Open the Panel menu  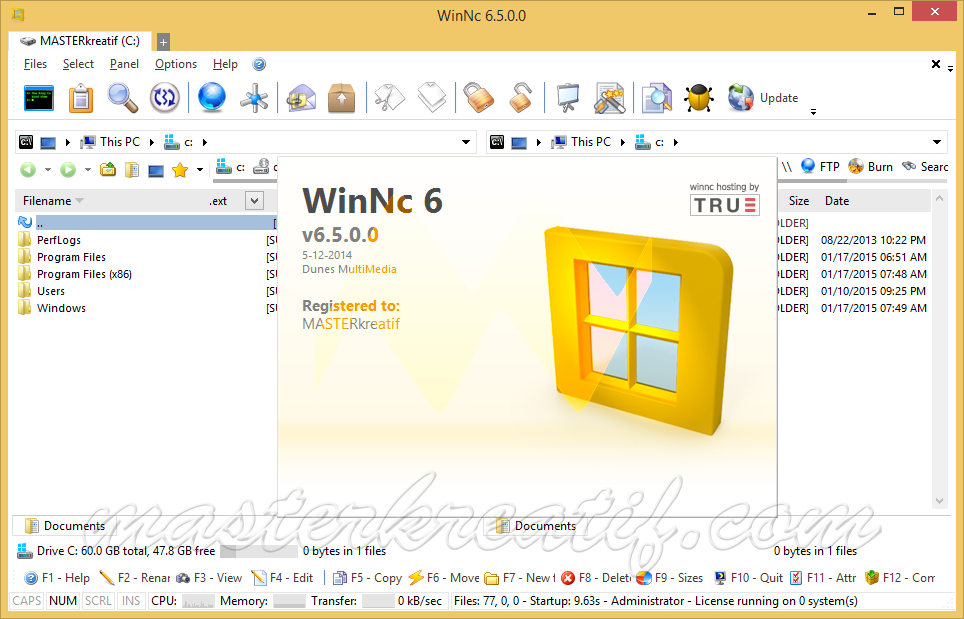[x=124, y=64]
